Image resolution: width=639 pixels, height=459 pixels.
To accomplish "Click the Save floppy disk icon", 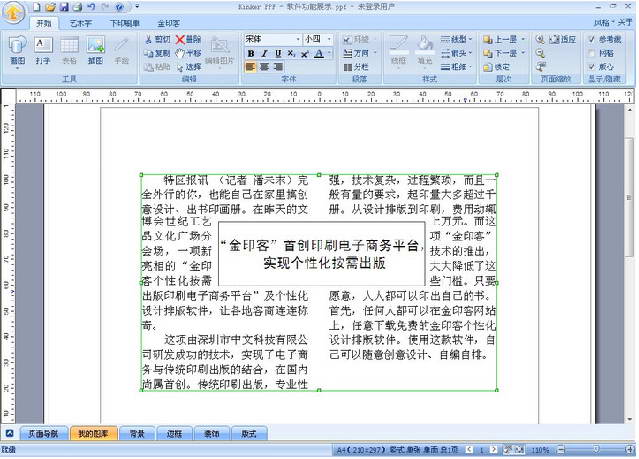I will pos(64,7).
